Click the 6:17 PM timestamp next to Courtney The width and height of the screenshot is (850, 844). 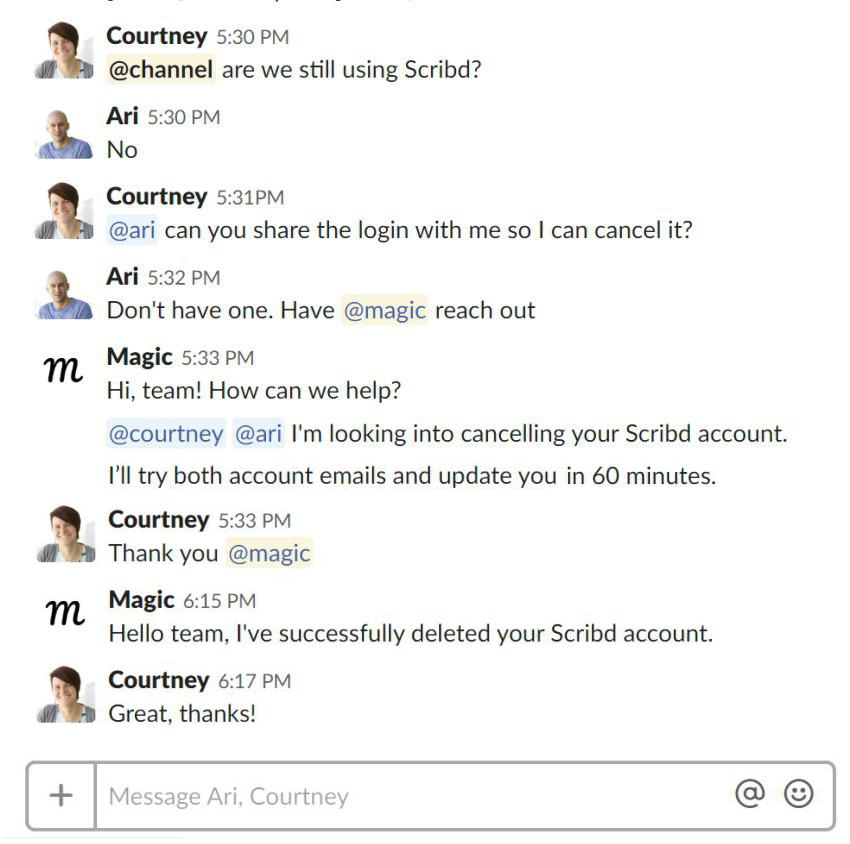(254, 681)
